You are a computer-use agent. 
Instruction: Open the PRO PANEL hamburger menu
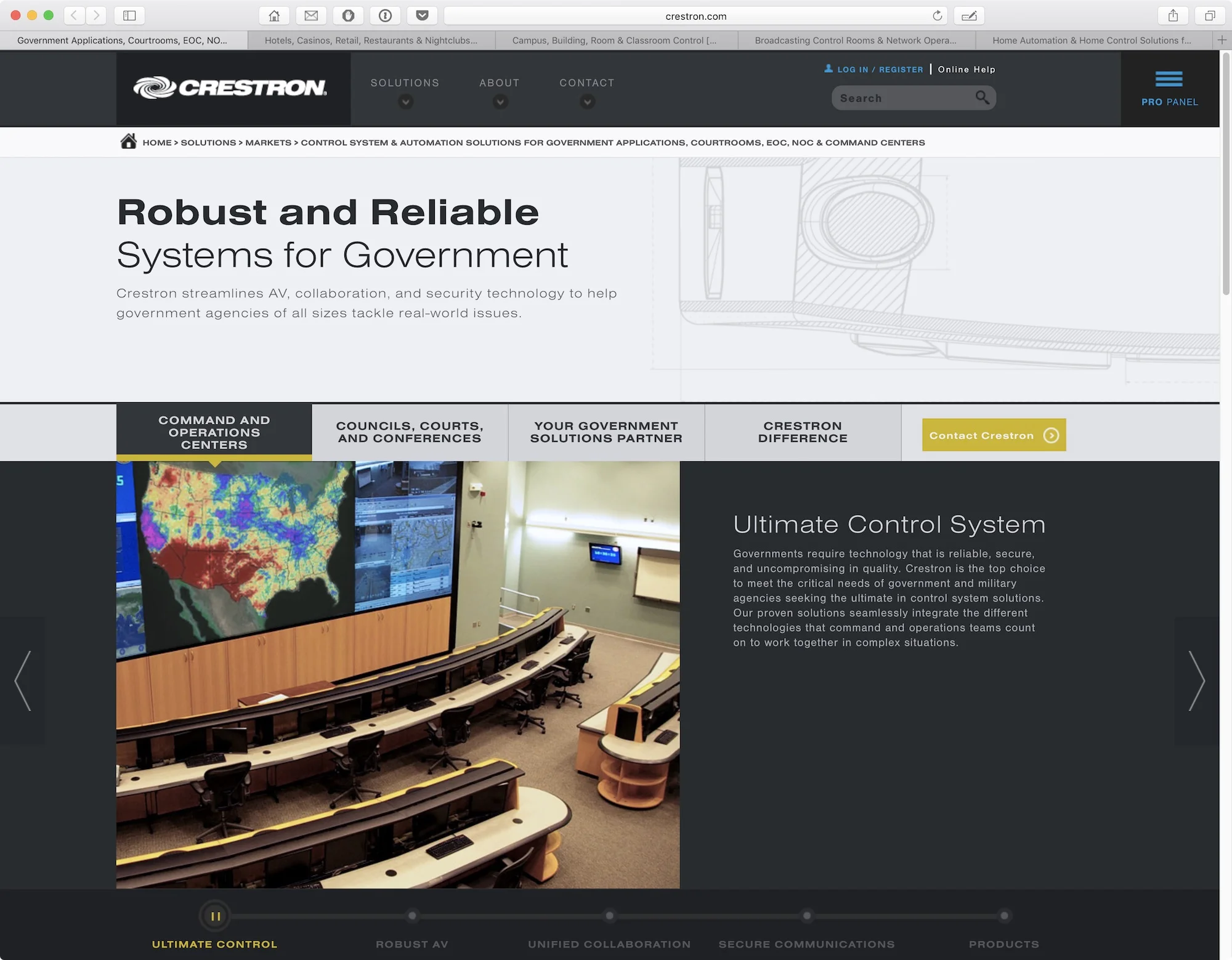point(1169,78)
